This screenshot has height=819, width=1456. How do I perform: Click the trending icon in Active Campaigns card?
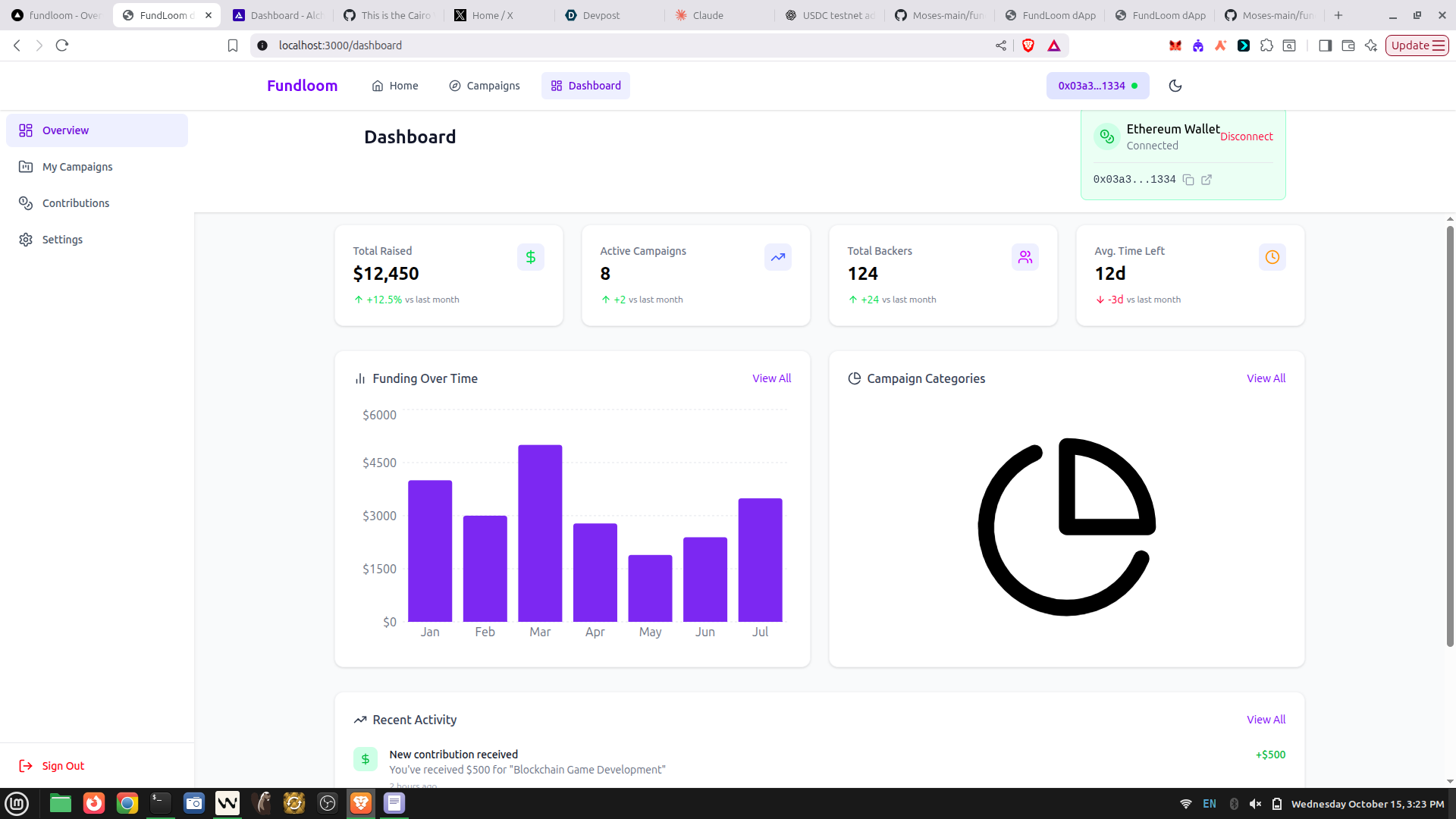click(x=777, y=257)
